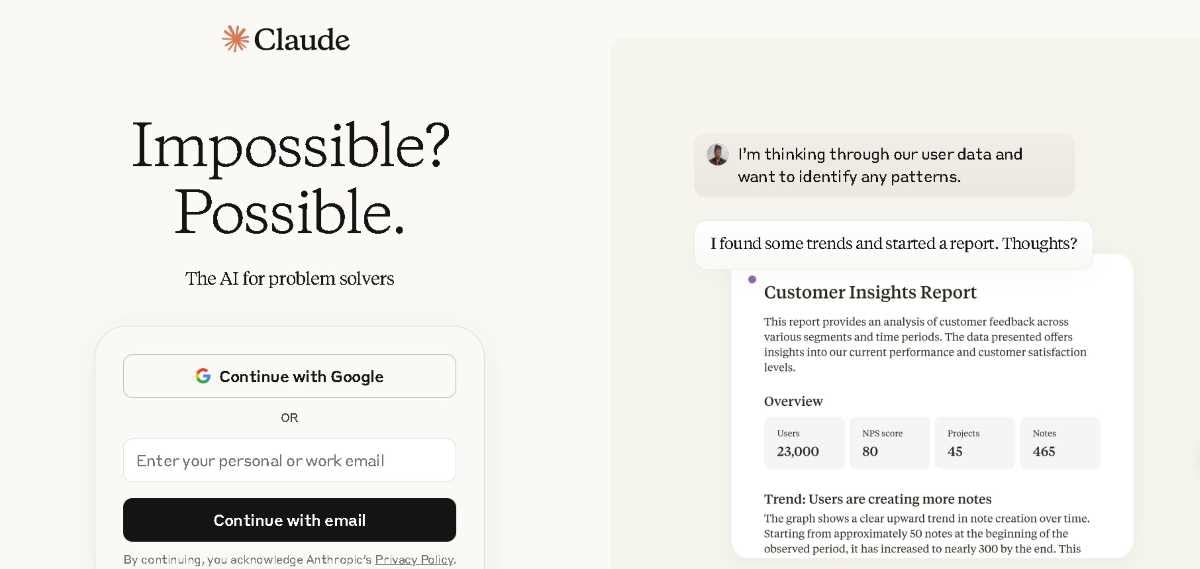Click the Projects 45 stat card
The width and height of the screenshot is (1200, 569).
click(974, 443)
